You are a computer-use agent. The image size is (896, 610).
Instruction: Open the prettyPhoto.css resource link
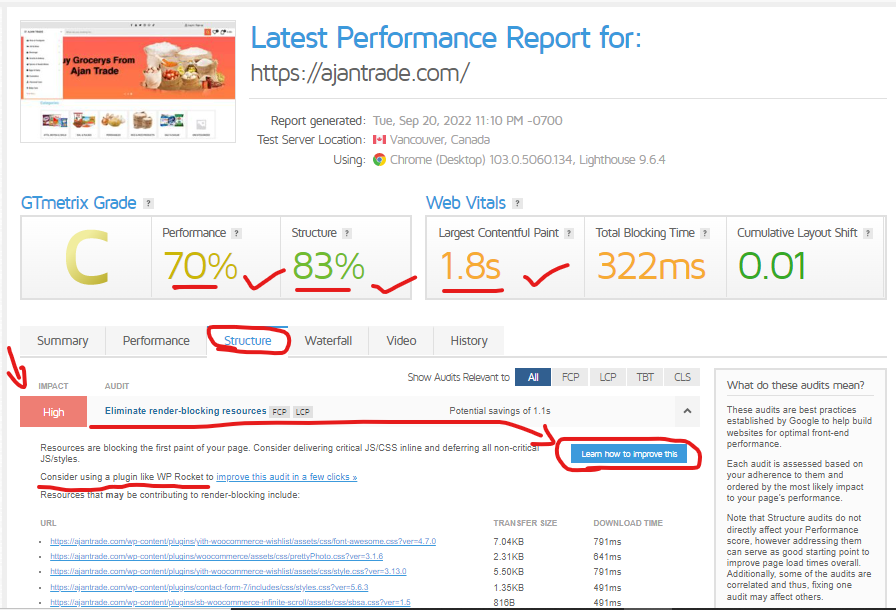coord(217,556)
